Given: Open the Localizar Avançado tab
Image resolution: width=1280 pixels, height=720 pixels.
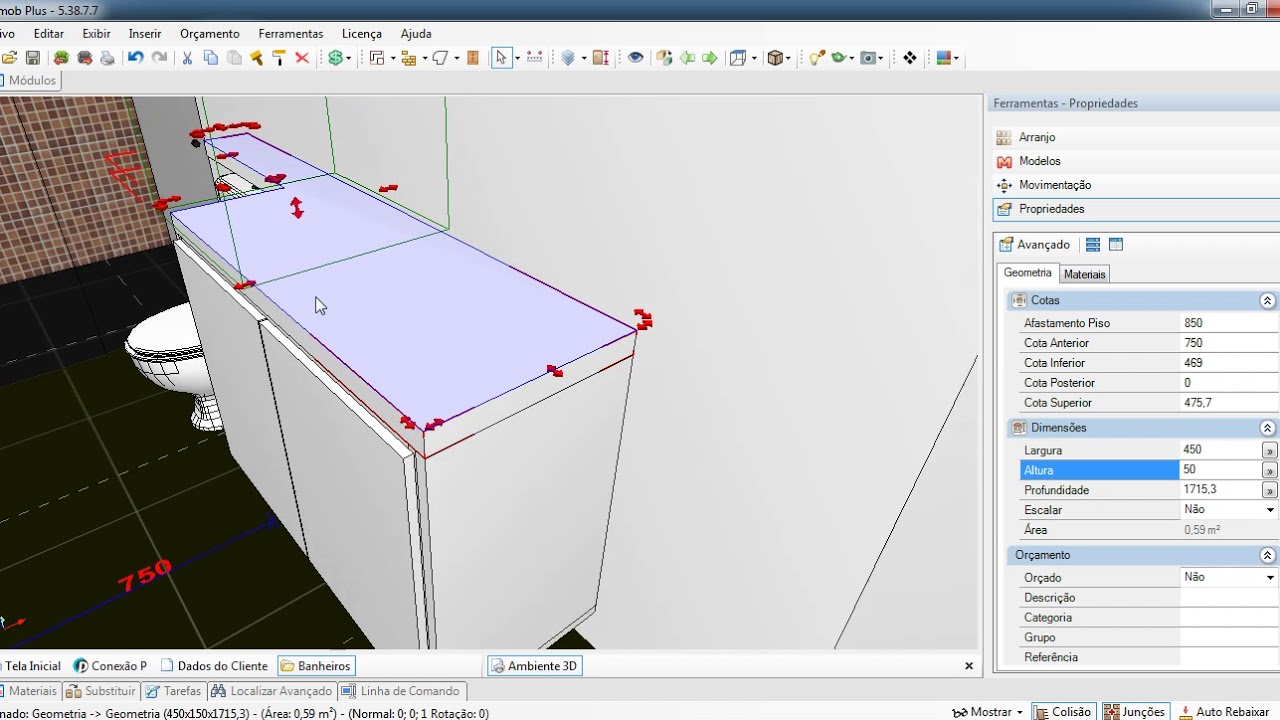Looking at the screenshot, I should click(x=272, y=691).
